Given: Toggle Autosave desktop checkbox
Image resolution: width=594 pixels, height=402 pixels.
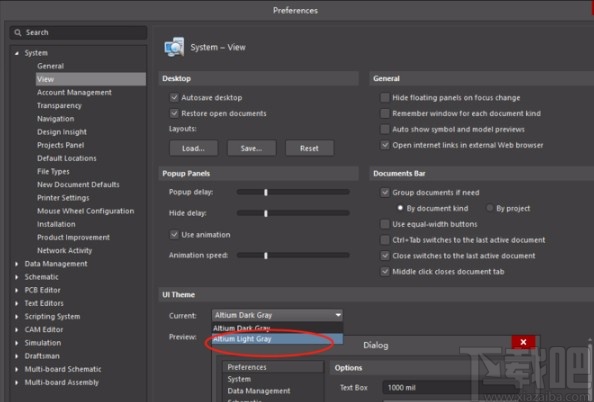Looking at the screenshot, I should (174, 98).
